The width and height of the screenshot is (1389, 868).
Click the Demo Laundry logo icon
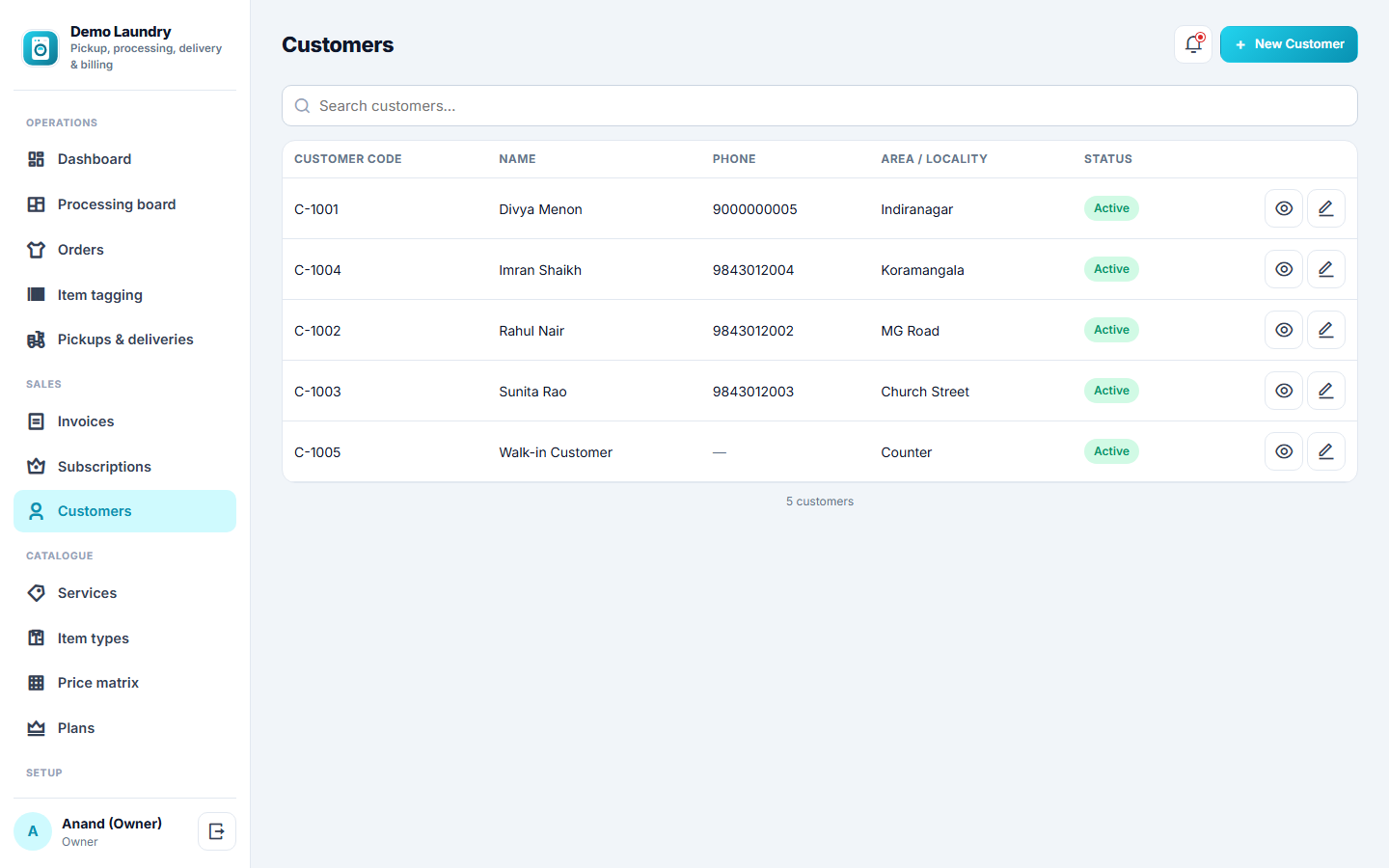pos(41,47)
